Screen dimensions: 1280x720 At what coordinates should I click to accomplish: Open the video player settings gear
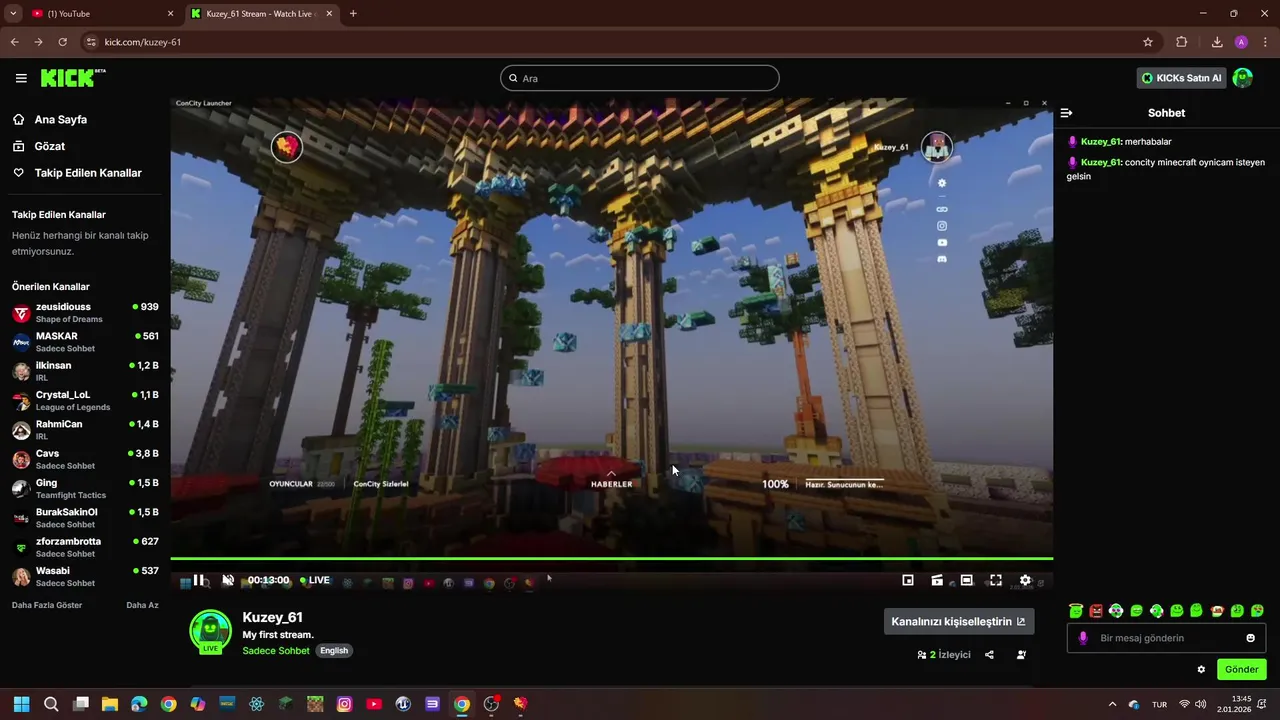tap(1025, 580)
